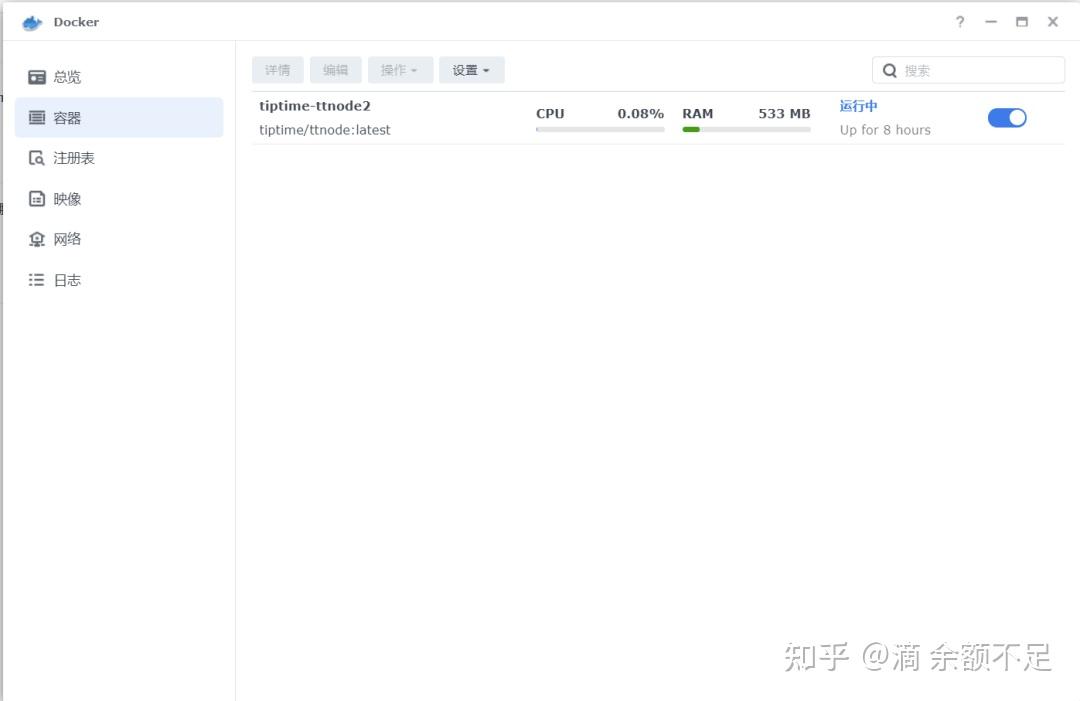Toggle off the tiptime-ttnode2 container switch
Image resolution: width=1080 pixels, height=701 pixels.
1007,117
